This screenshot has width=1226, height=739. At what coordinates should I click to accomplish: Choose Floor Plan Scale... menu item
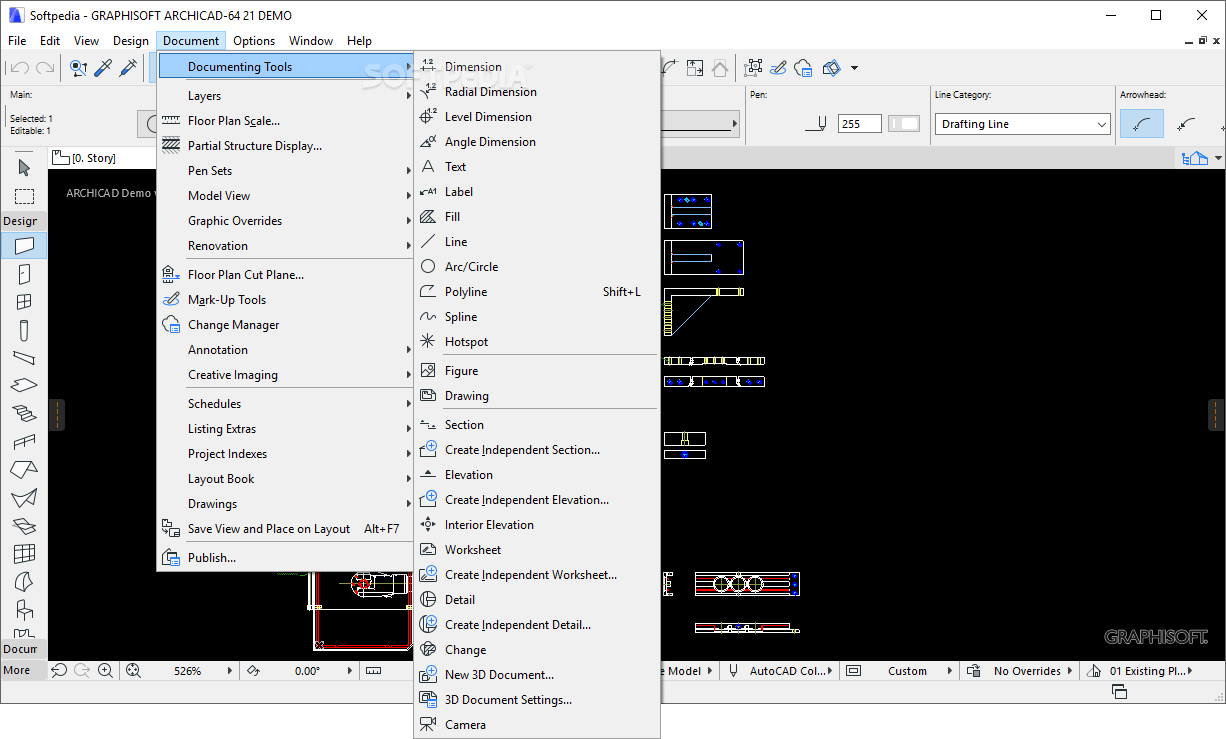tap(285, 121)
